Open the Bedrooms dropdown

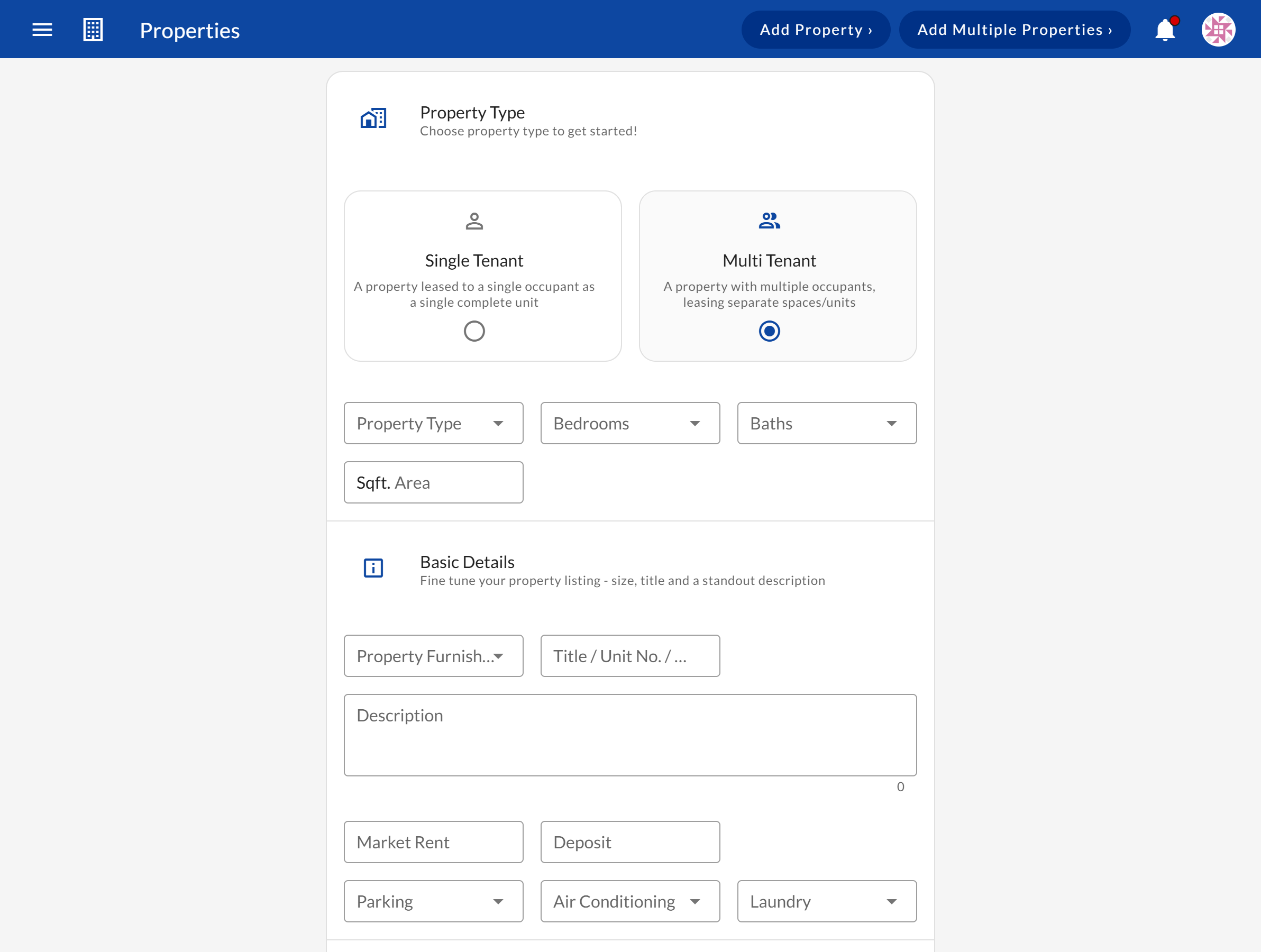(x=630, y=423)
